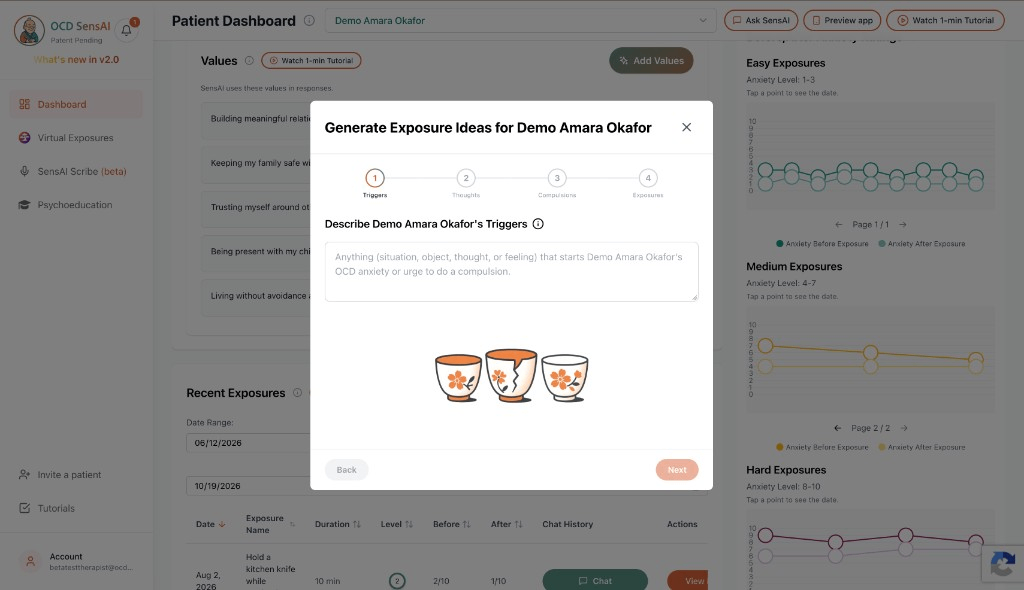The width and height of the screenshot is (1024, 590).
Task: Open the Account menu in sidebar
Action: click(76, 561)
